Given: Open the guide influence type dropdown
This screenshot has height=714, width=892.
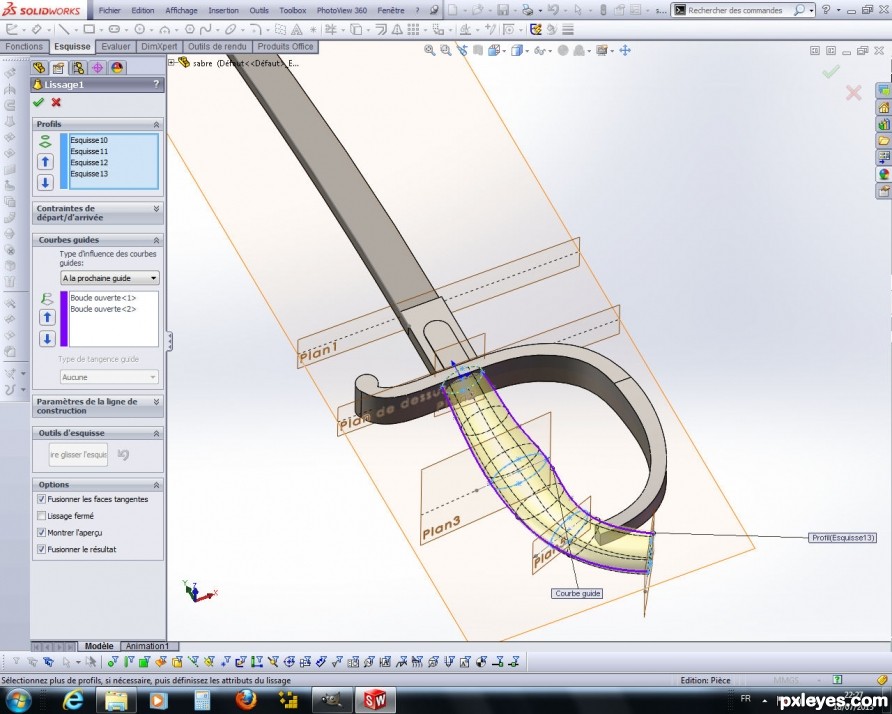Looking at the screenshot, I should pyautogui.click(x=110, y=278).
